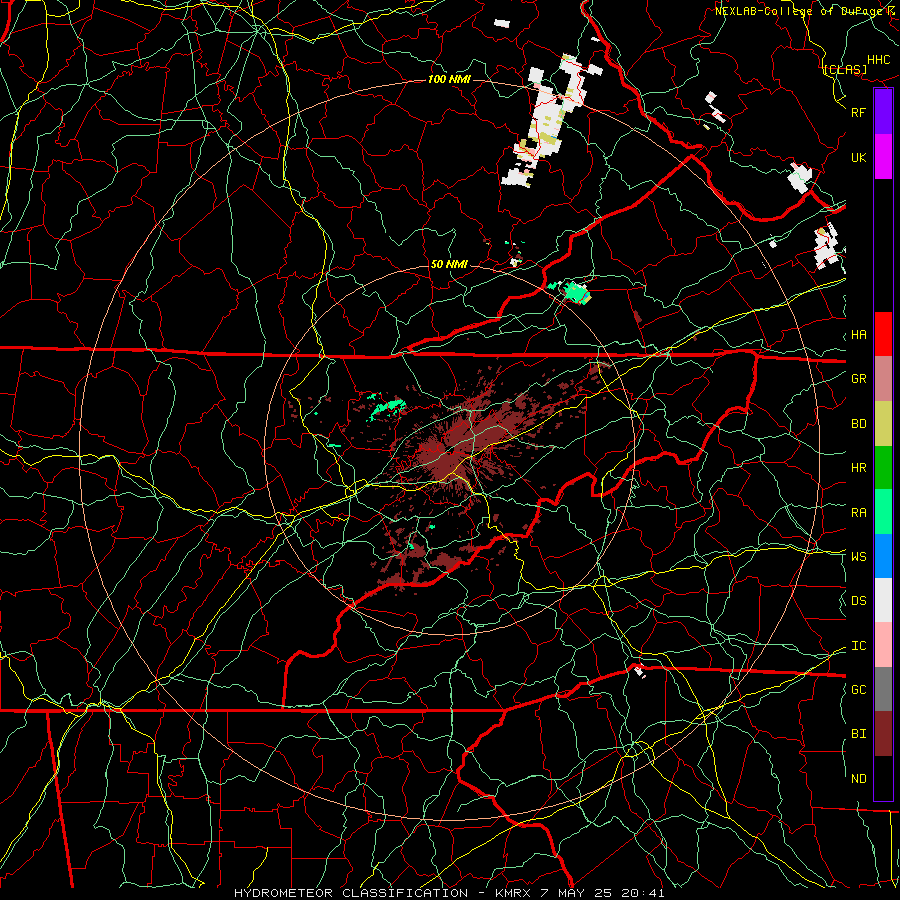Screen dimensions: 900x900
Task: Click the [CLAS] label
Action: pos(845,69)
